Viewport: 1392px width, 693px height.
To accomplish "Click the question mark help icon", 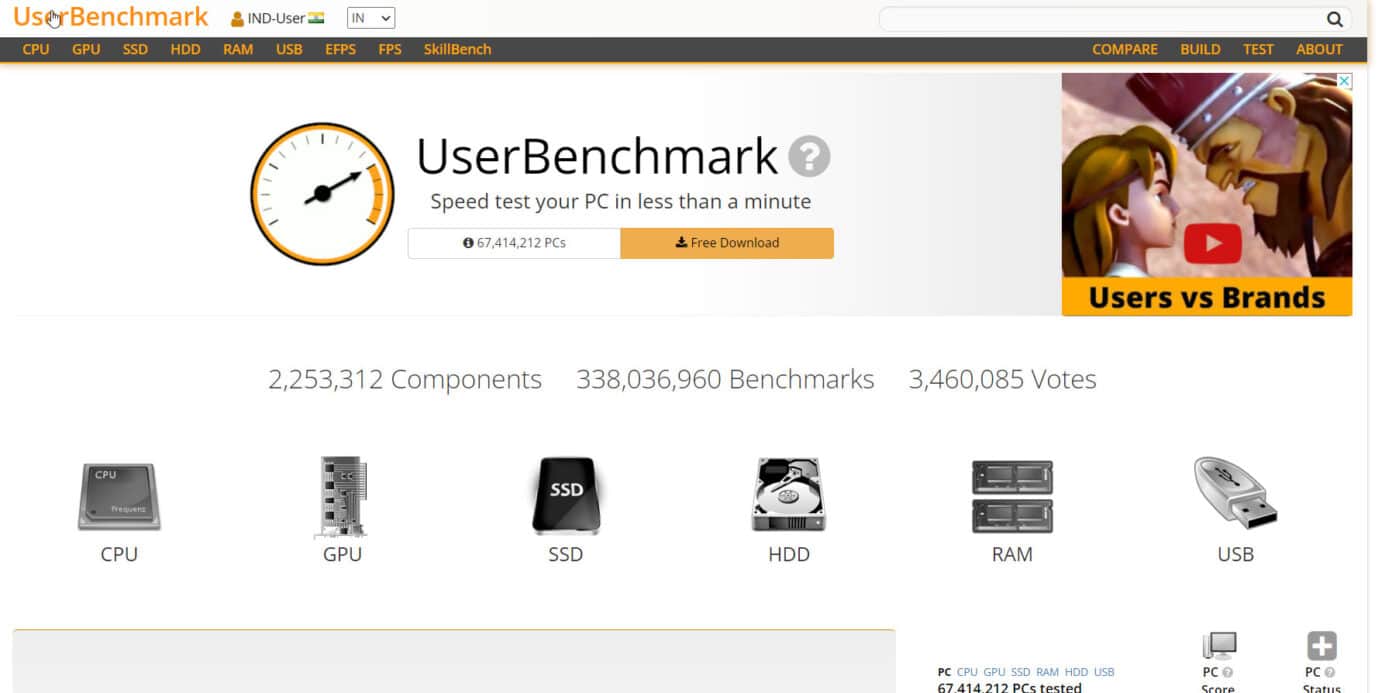I will (x=809, y=157).
